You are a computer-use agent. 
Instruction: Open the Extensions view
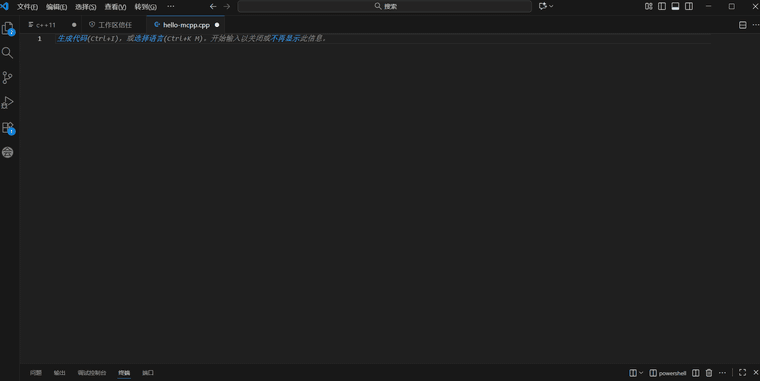[8, 127]
